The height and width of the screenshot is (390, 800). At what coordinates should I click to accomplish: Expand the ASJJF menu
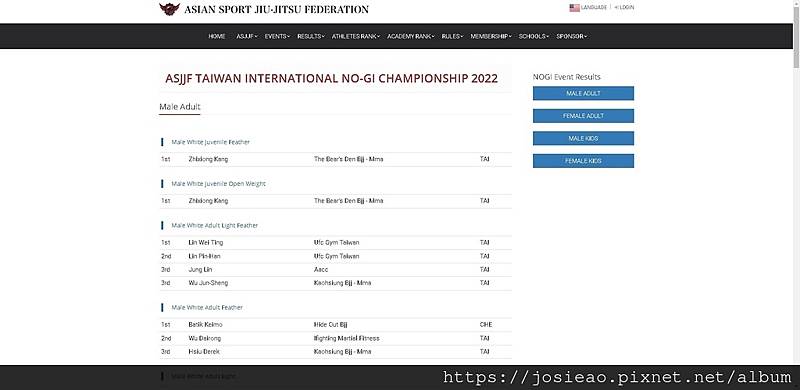[247, 36]
